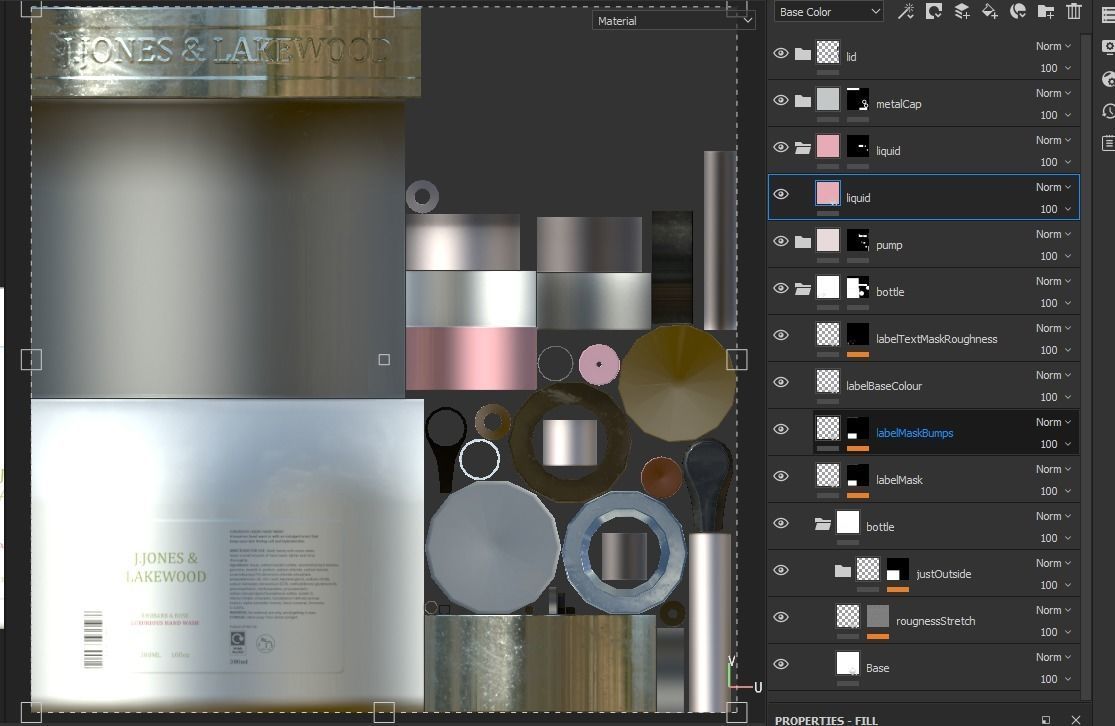This screenshot has width=1115, height=726.
Task: Select the metalCap layer name
Action: pyautogui.click(x=899, y=104)
